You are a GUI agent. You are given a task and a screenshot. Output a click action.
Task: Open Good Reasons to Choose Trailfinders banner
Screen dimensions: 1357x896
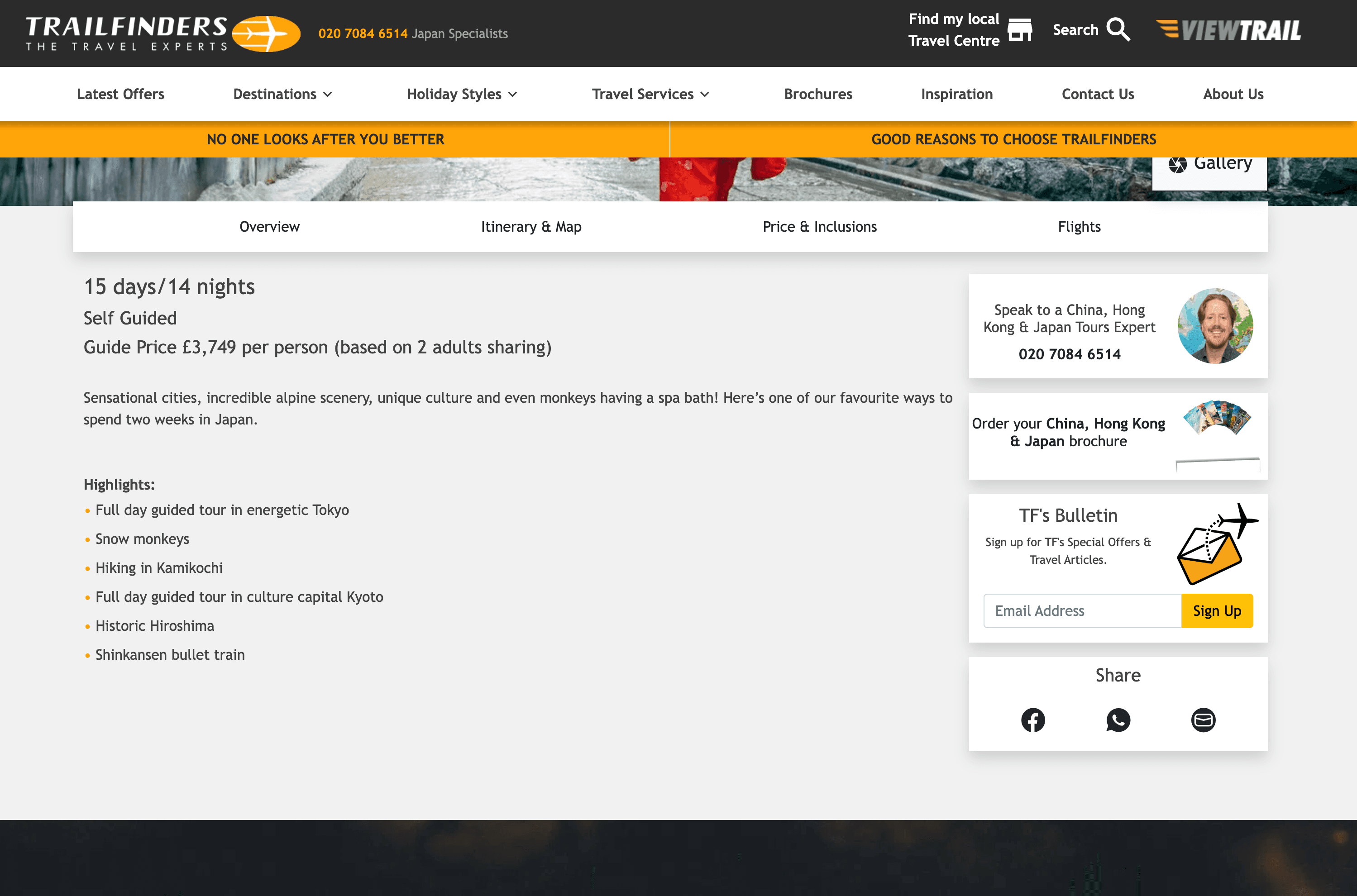click(x=1013, y=139)
